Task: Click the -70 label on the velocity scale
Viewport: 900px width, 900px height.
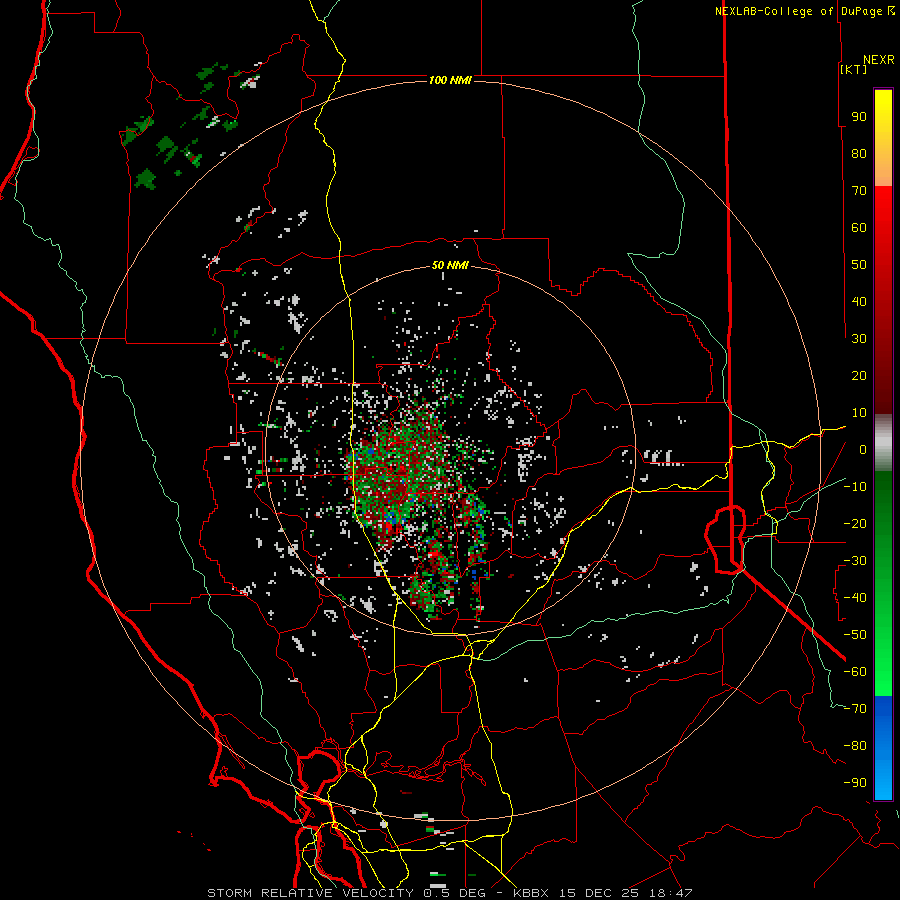Action: click(x=855, y=709)
